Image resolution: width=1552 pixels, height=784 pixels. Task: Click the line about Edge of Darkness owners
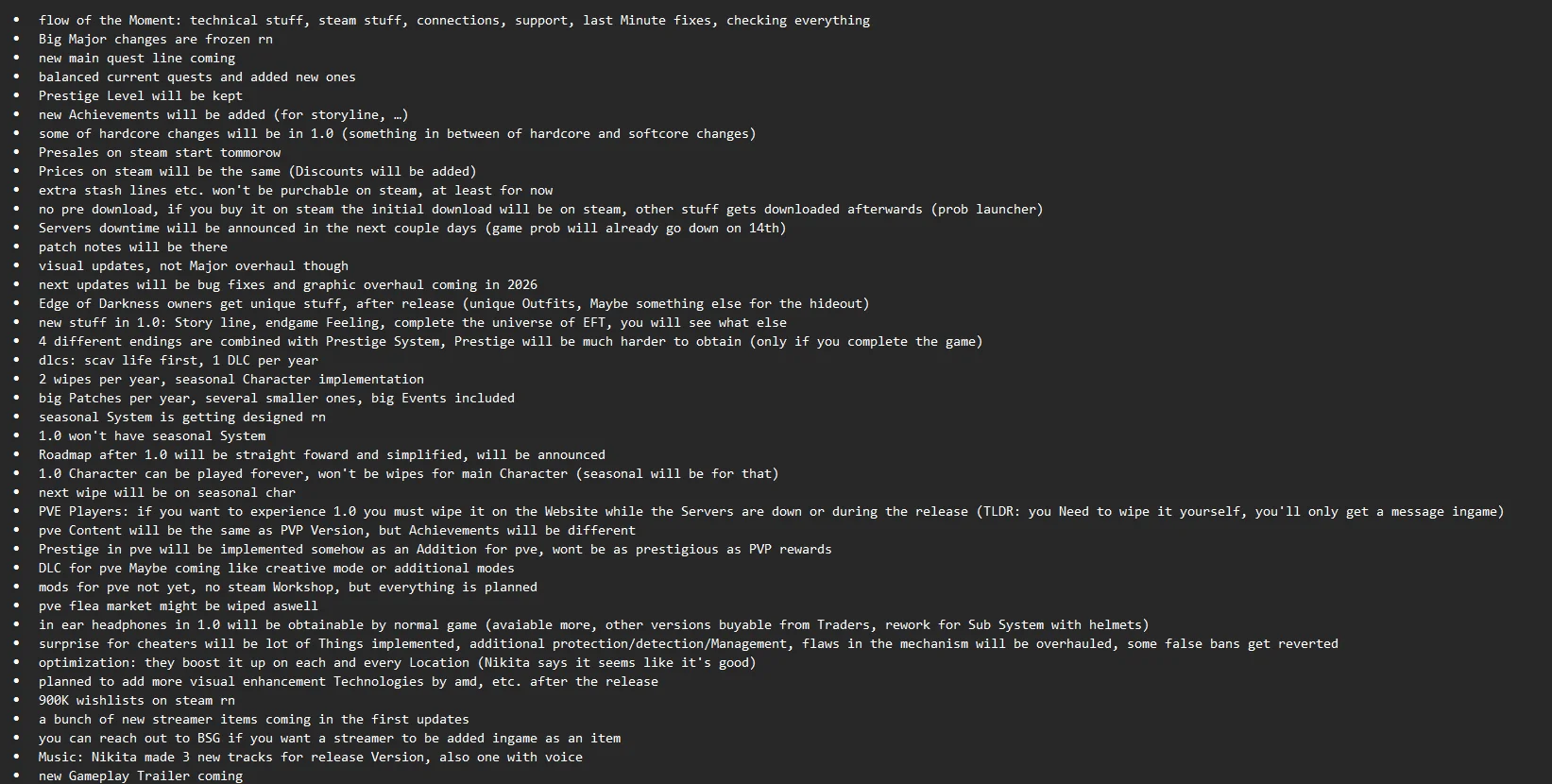point(453,303)
